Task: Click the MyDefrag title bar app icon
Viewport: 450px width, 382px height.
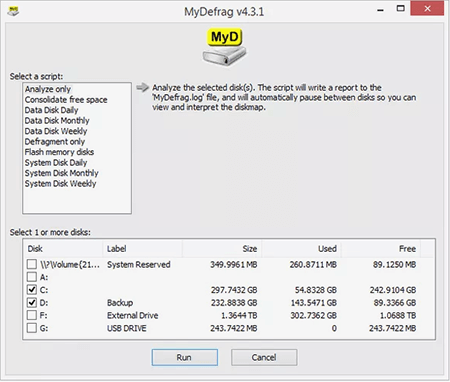Action: tap(13, 11)
